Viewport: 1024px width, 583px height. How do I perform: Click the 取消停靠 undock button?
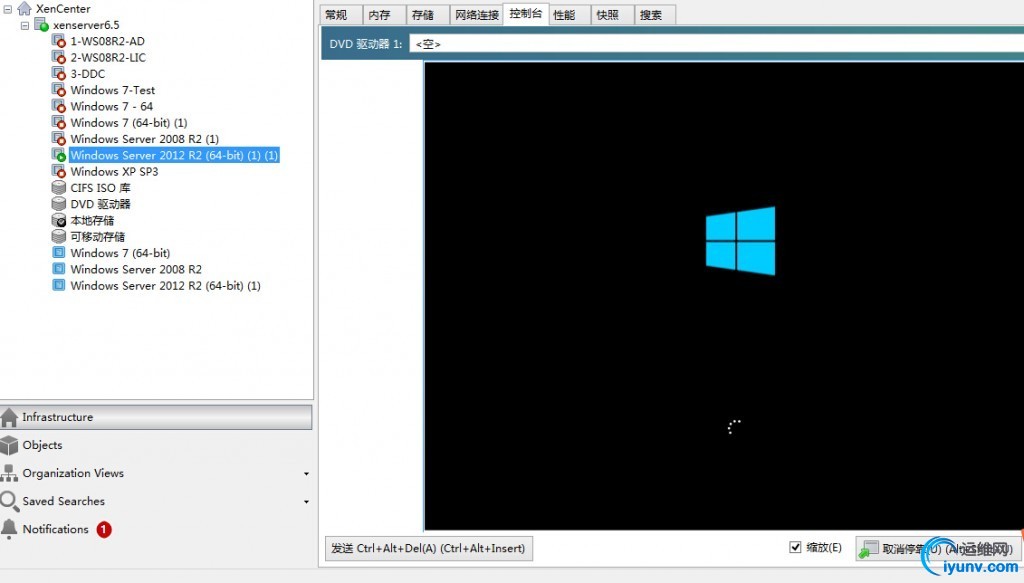pos(938,549)
